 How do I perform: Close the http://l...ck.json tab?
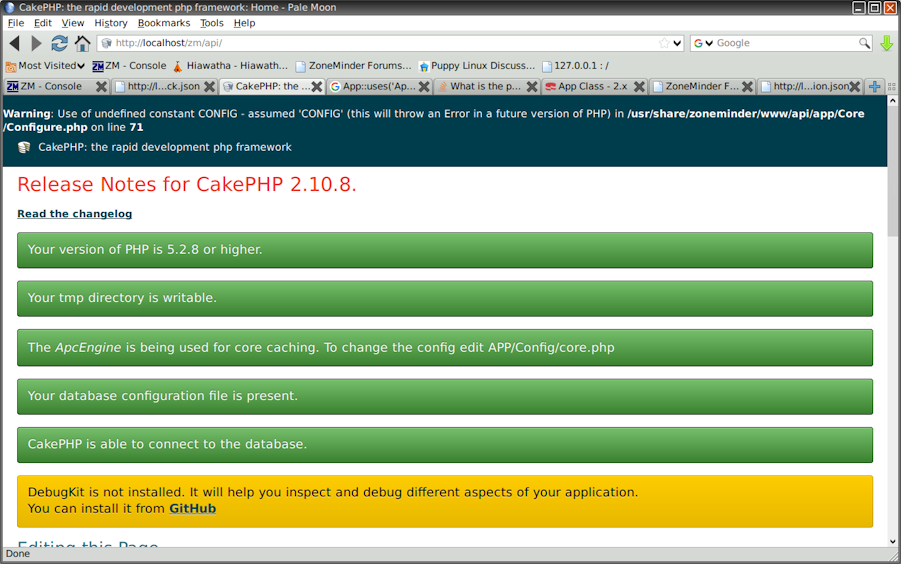click(x=209, y=86)
